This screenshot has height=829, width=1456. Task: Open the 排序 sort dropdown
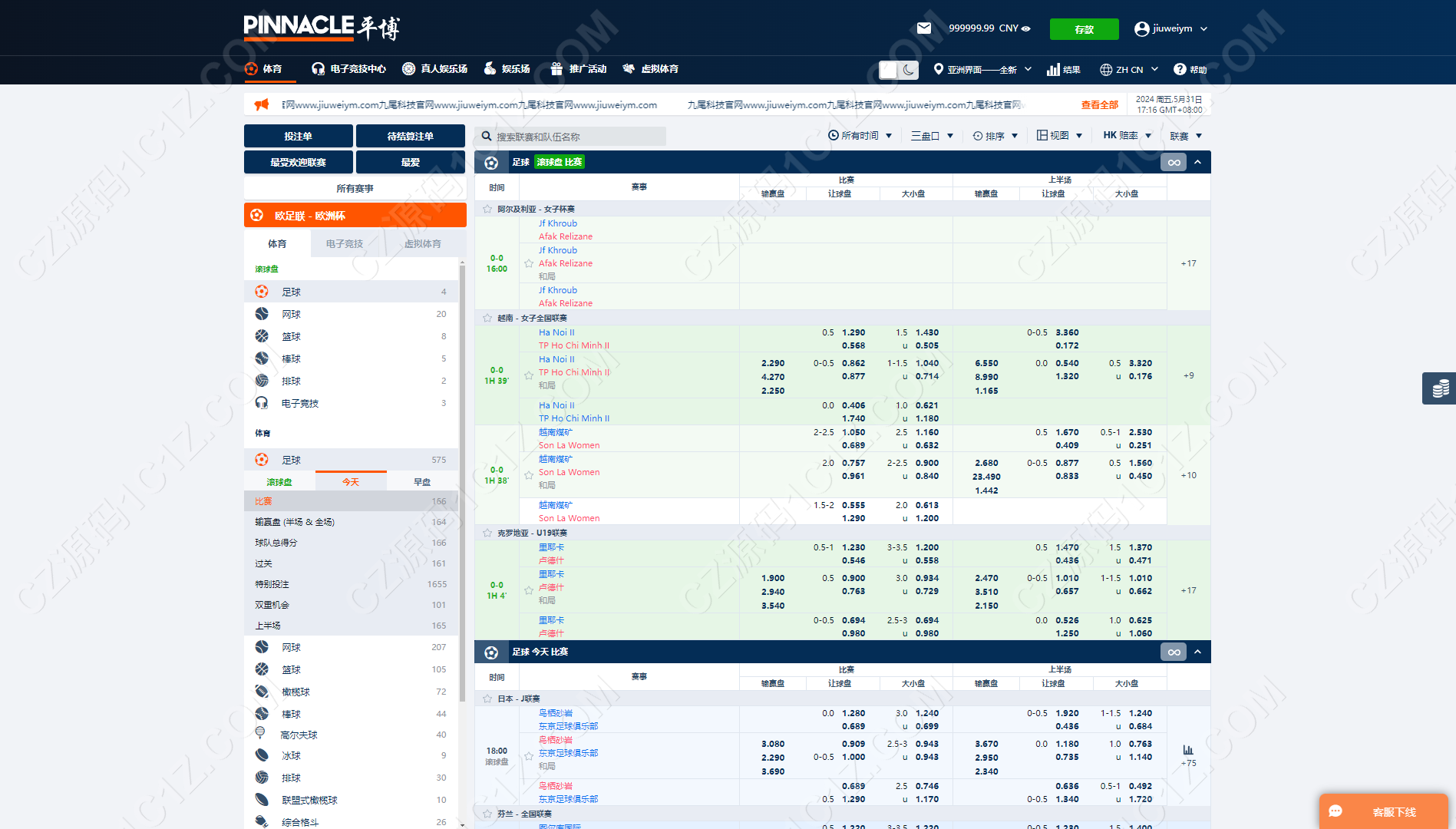pyautogui.click(x=995, y=136)
